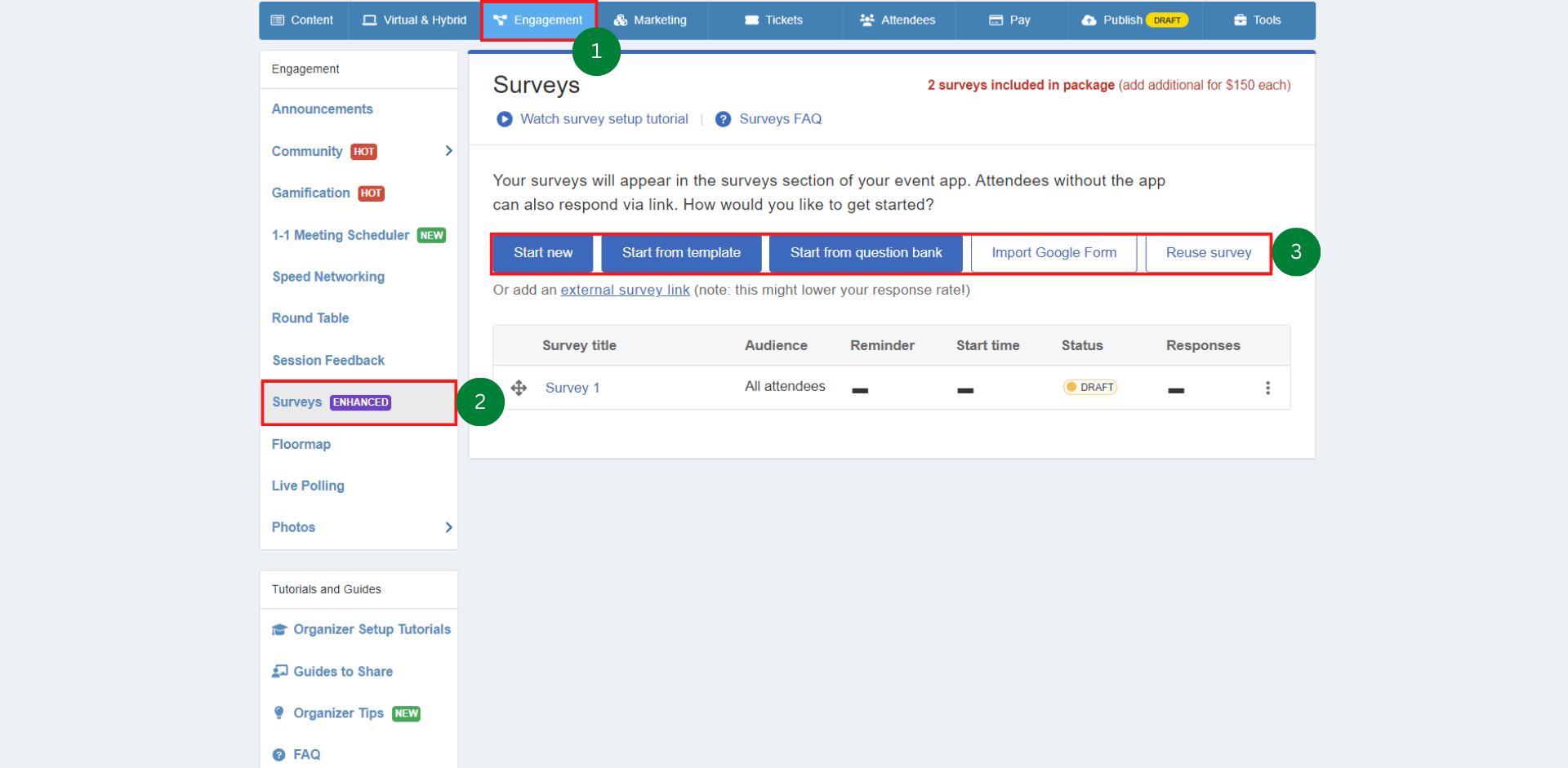Click the Import Google Form button
This screenshot has height=768, width=1568.
pyautogui.click(x=1053, y=252)
